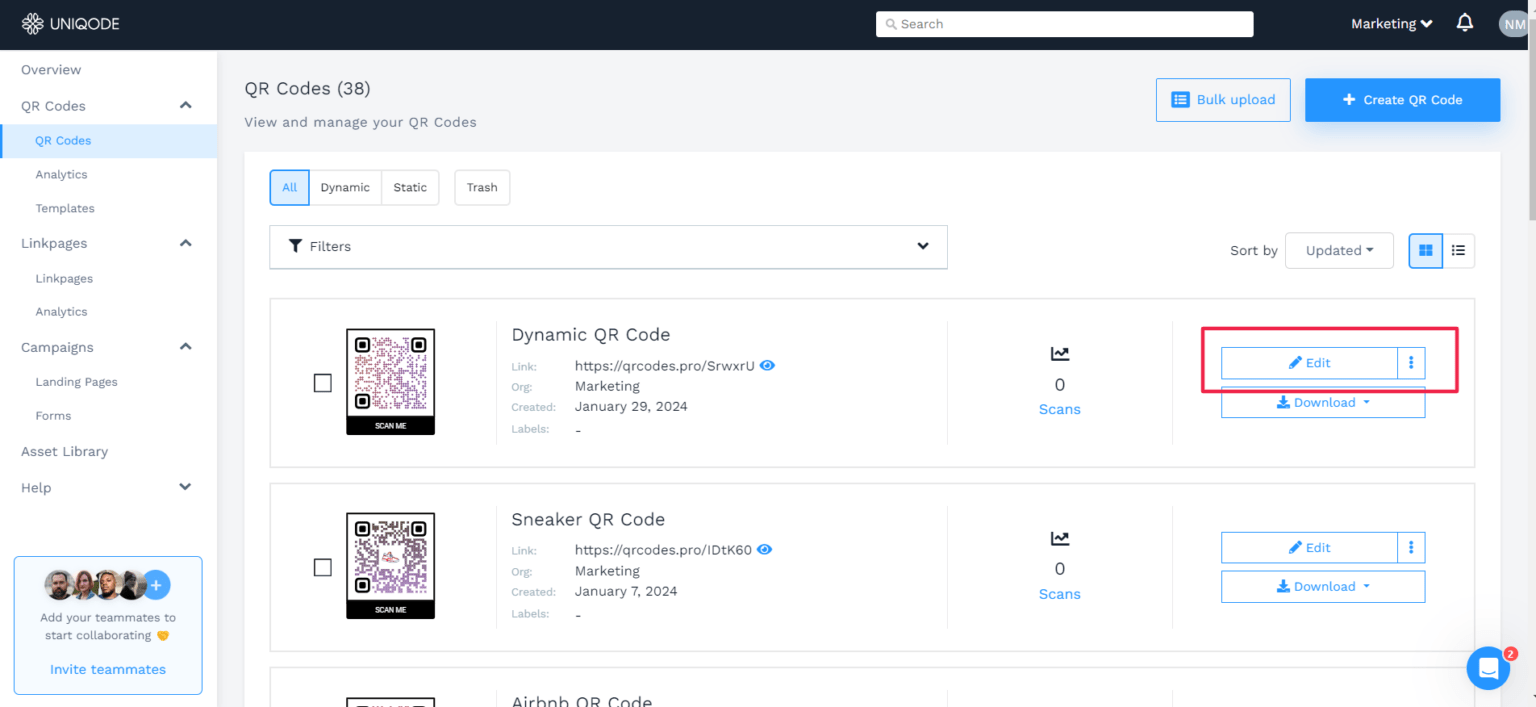1536x707 pixels.
Task: Open the Trash tab
Action: point(482,187)
